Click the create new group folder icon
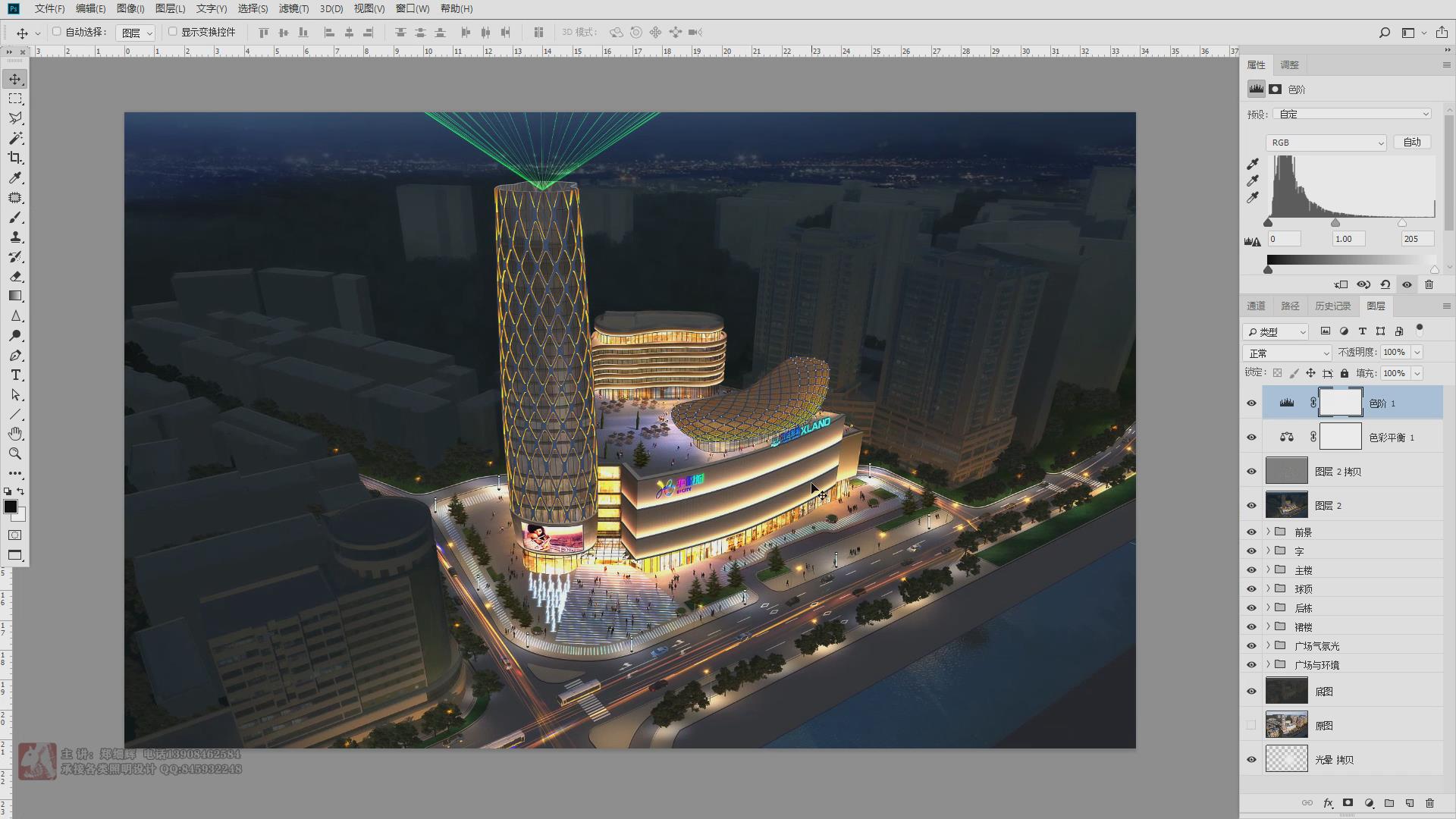This screenshot has height=819, width=1456. click(1389, 803)
